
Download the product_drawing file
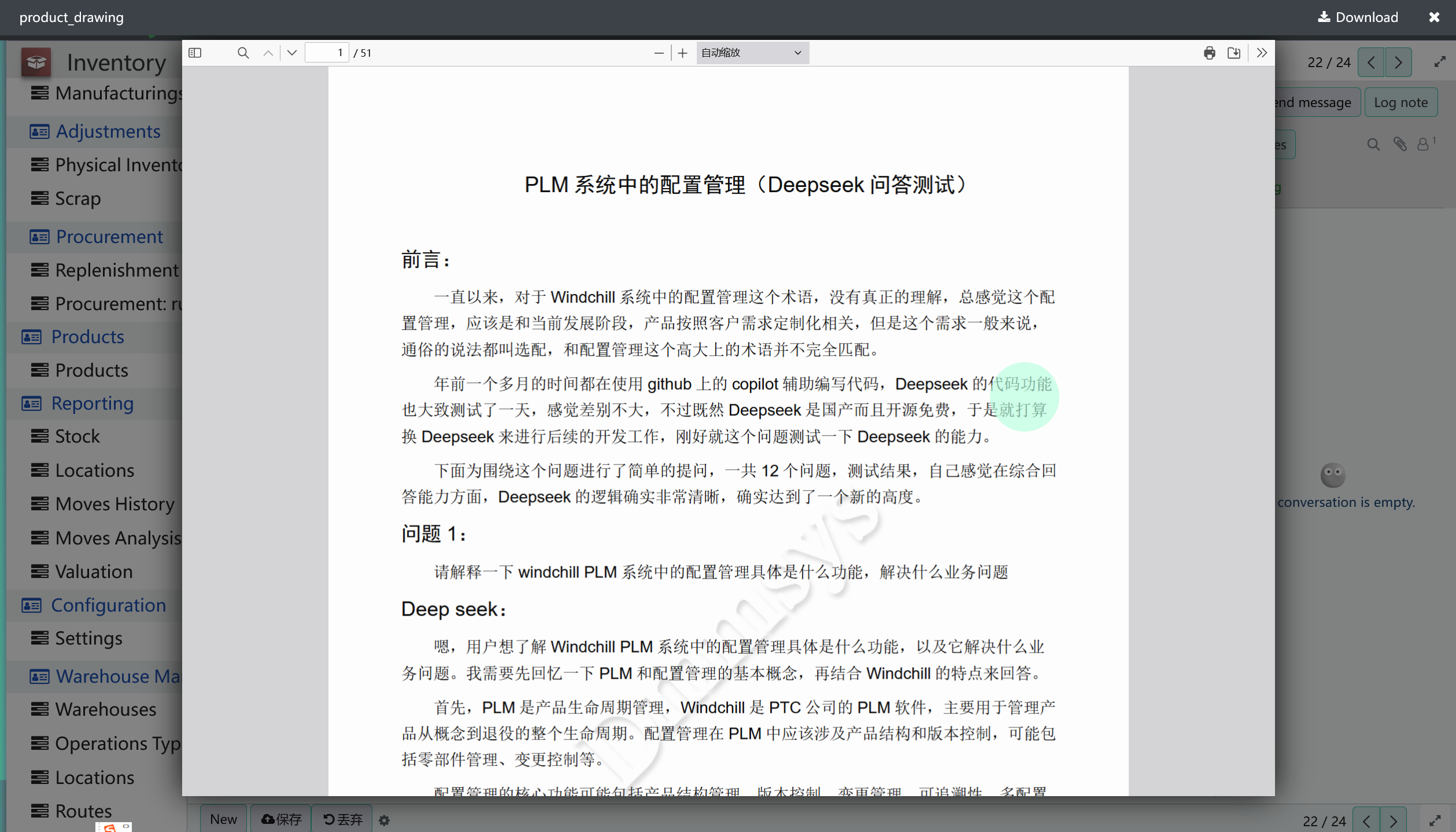[x=1358, y=17]
